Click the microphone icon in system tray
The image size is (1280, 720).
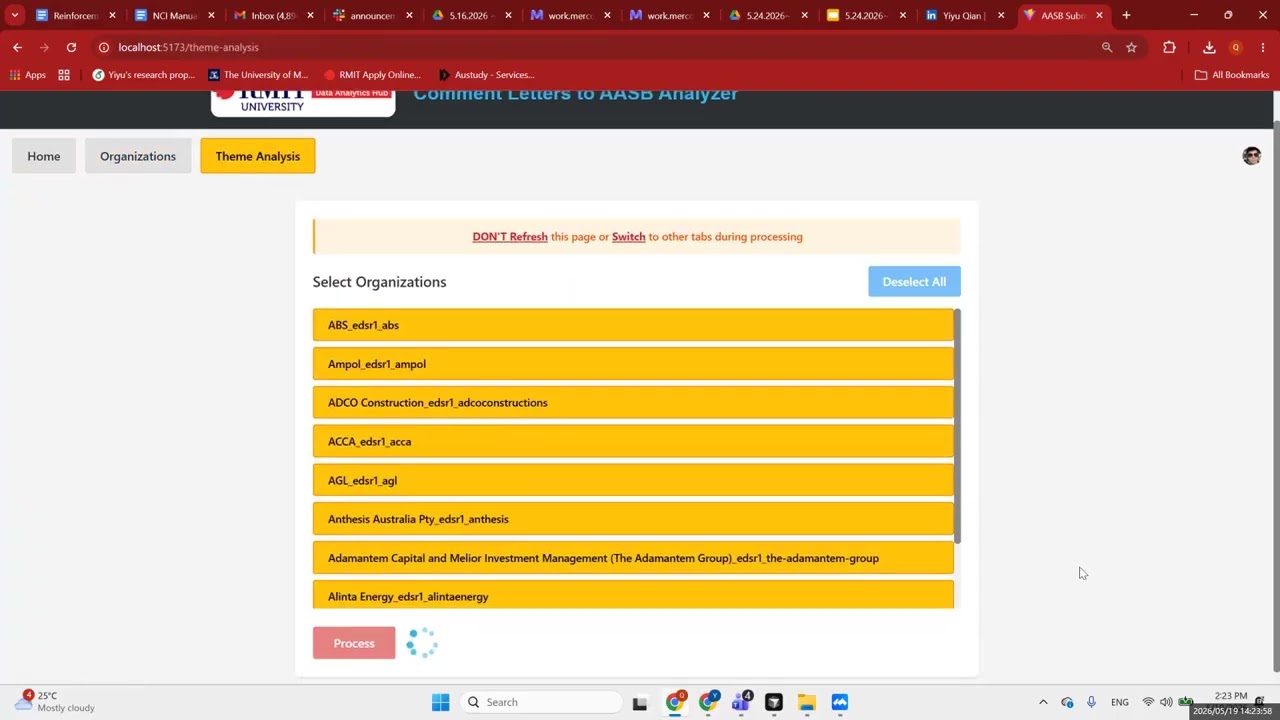(x=1091, y=702)
